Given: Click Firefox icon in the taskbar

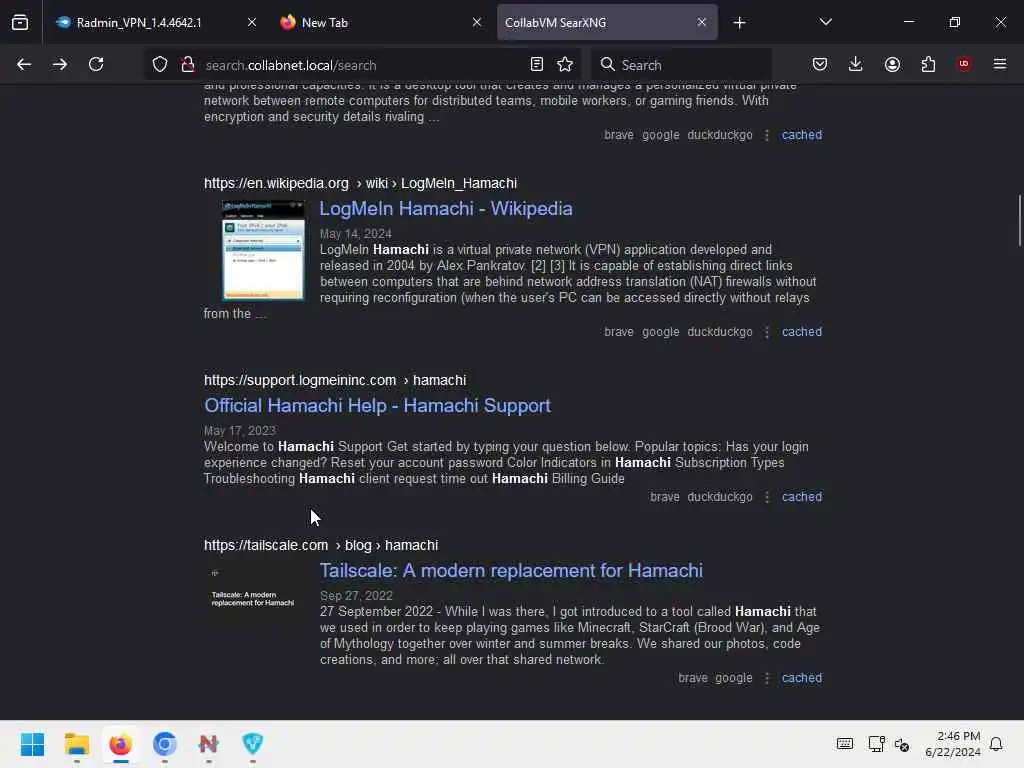Looking at the screenshot, I should 121,744.
